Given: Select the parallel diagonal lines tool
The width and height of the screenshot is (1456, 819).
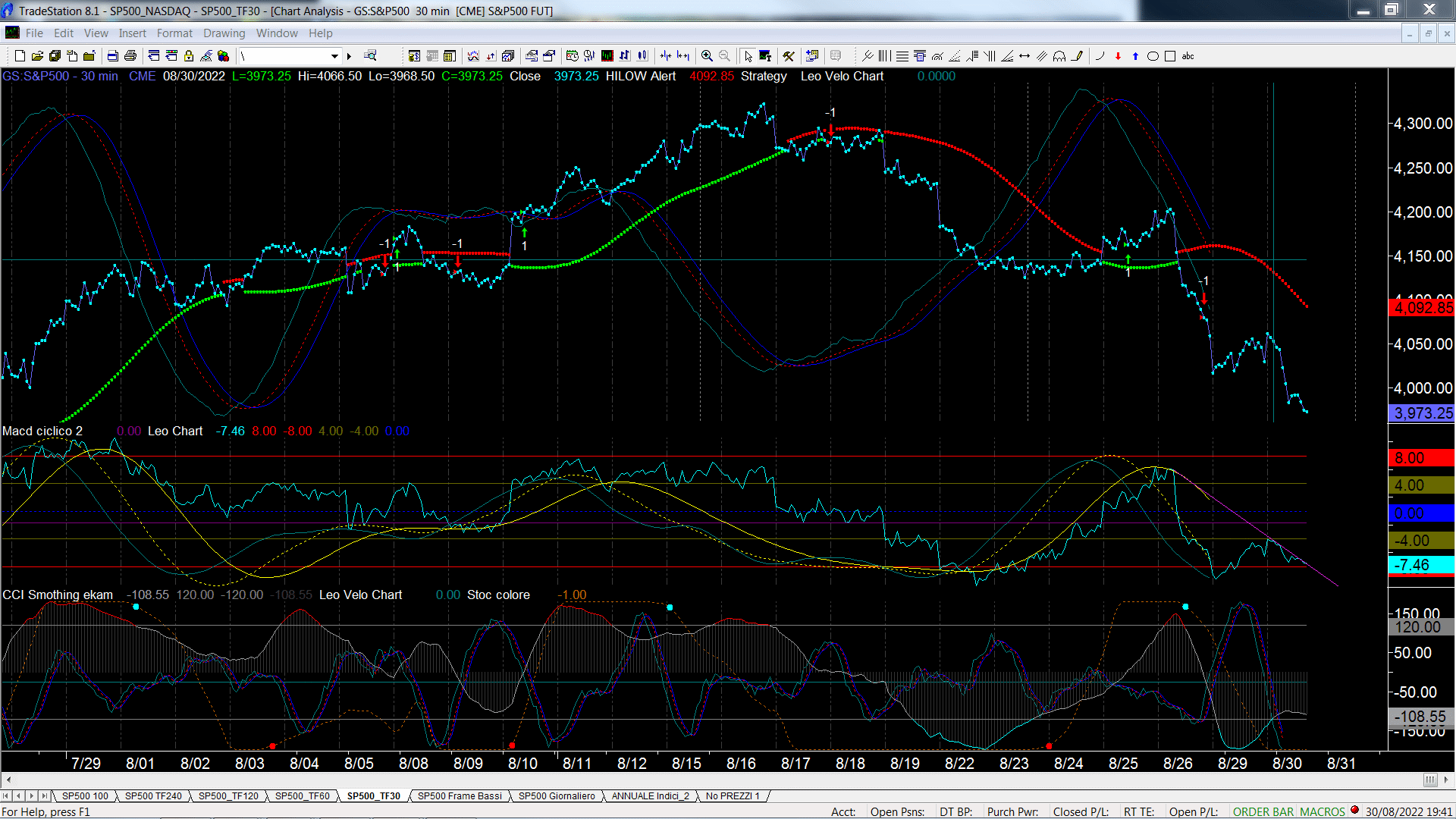Looking at the screenshot, I should point(1042,56).
